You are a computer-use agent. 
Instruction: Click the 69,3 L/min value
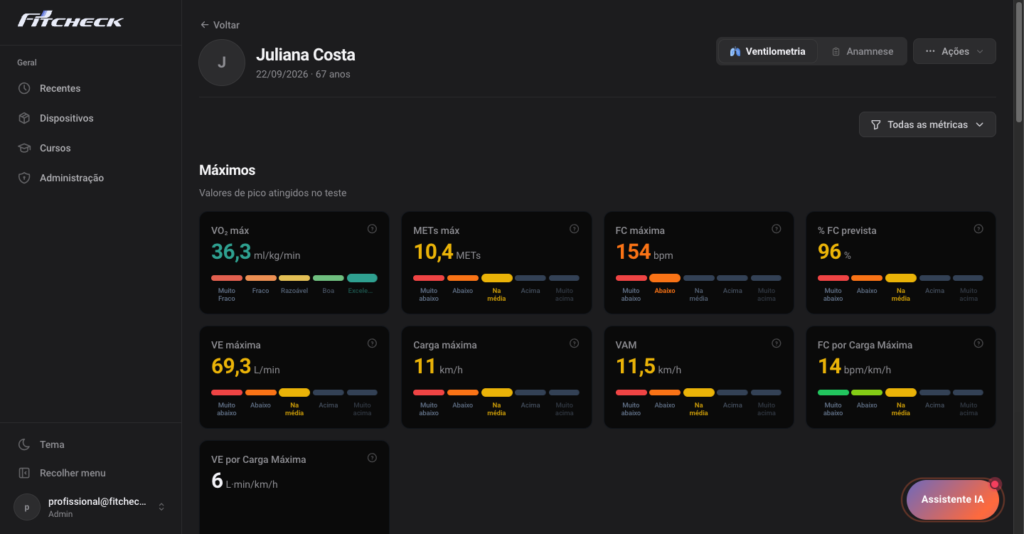245,367
